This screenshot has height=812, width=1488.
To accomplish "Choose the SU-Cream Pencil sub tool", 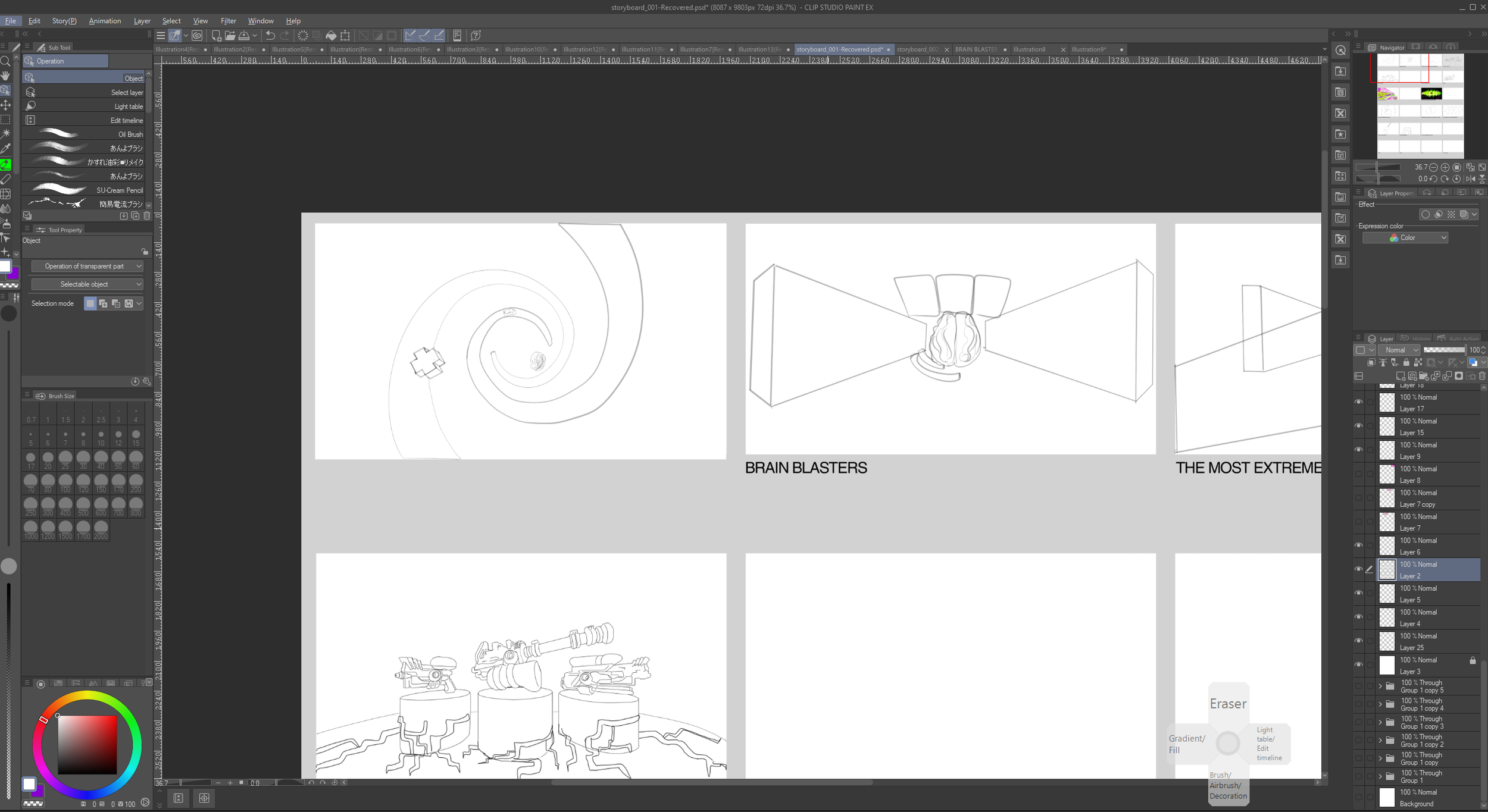I will coord(84,190).
